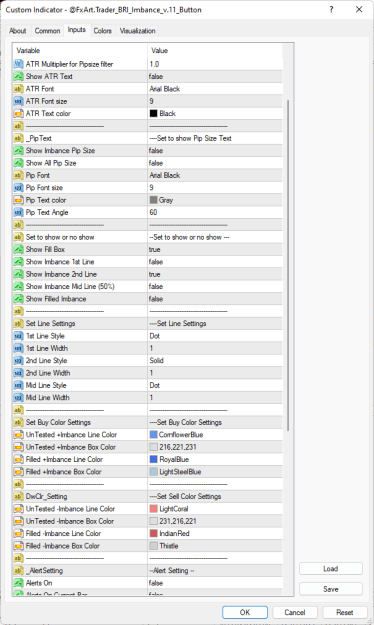This screenshot has height=625, width=374.
Task: Click the string icon beside ATR Font
Action: pyautogui.click(x=18, y=89)
